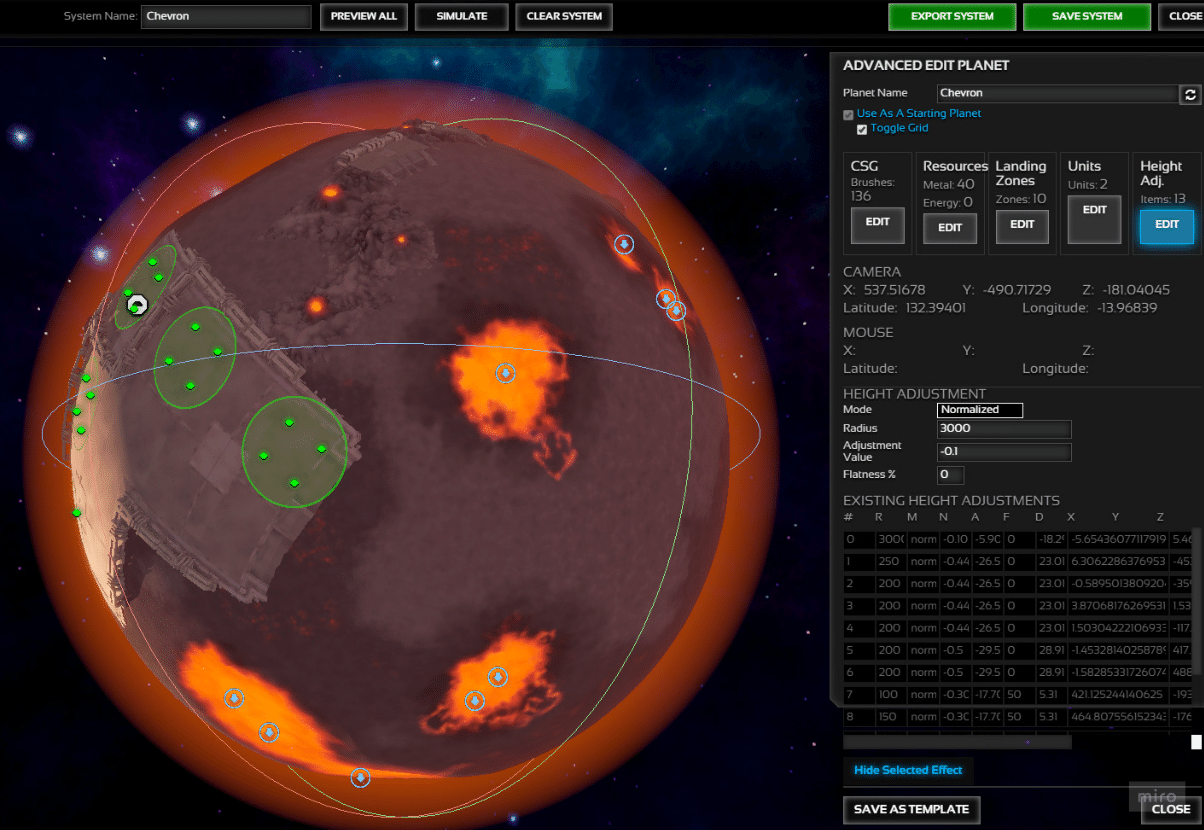Image resolution: width=1204 pixels, height=830 pixels.
Task: Select height adjustment row 1
Action: (x=1018, y=562)
